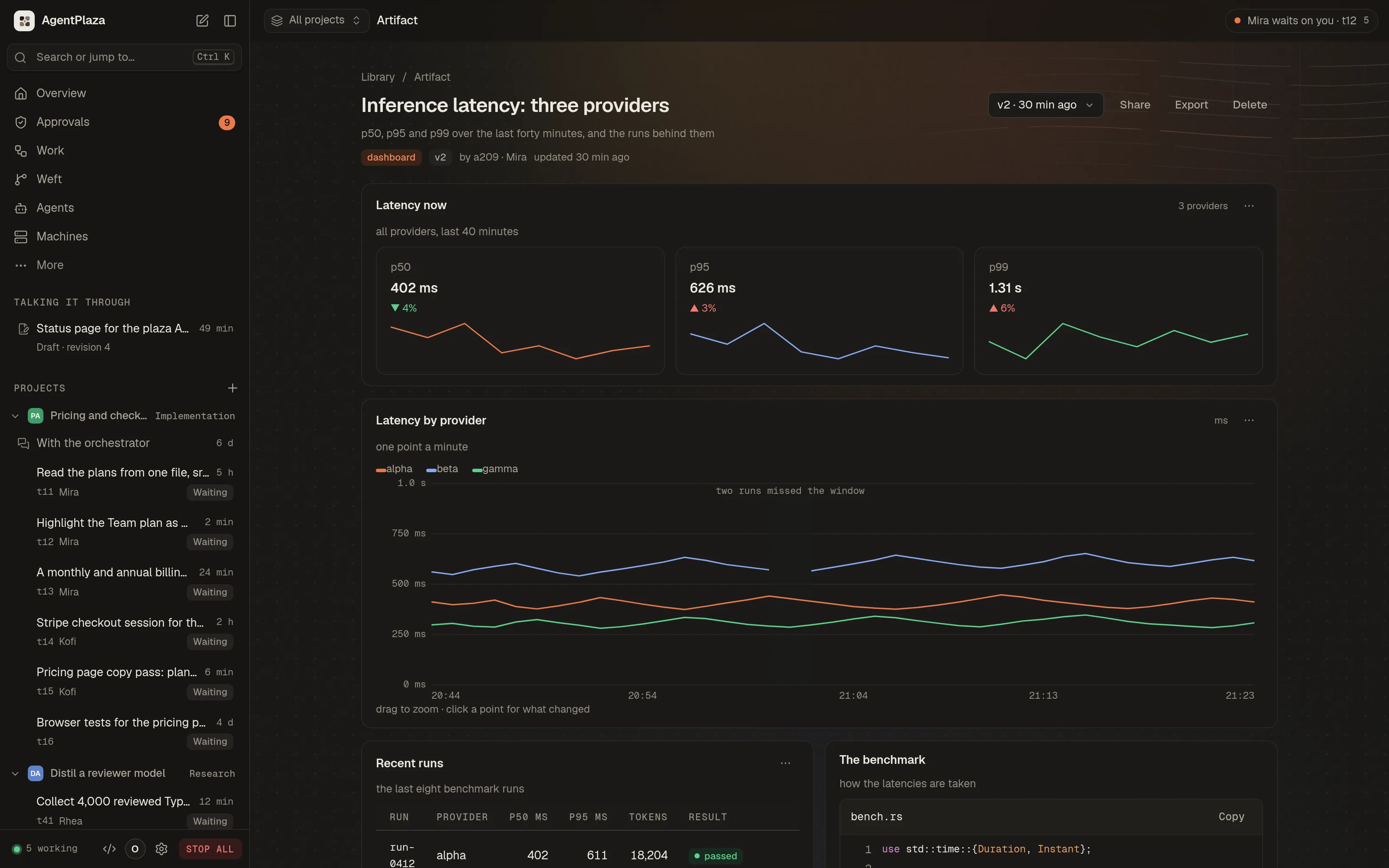Open the With the orchestrator conversation
1389x868 pixels.
tap(125, 443)
